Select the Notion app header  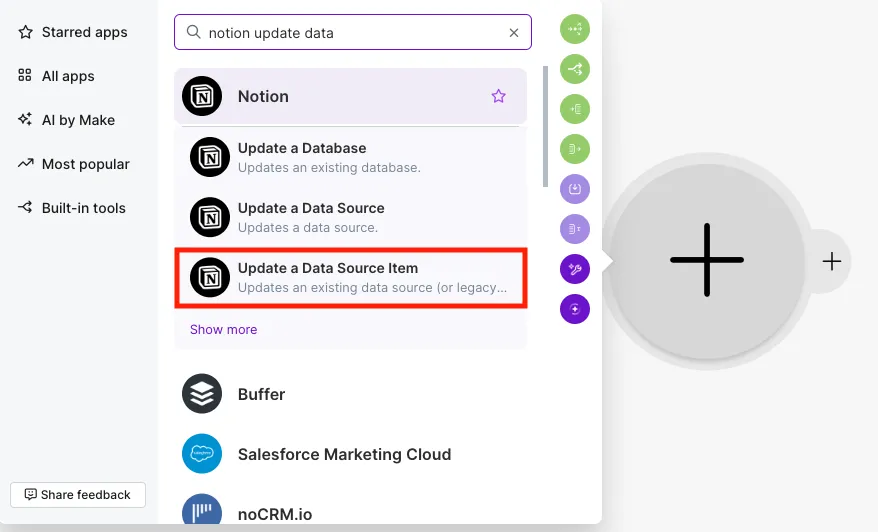pyautogui.click(x=351, y=96)
